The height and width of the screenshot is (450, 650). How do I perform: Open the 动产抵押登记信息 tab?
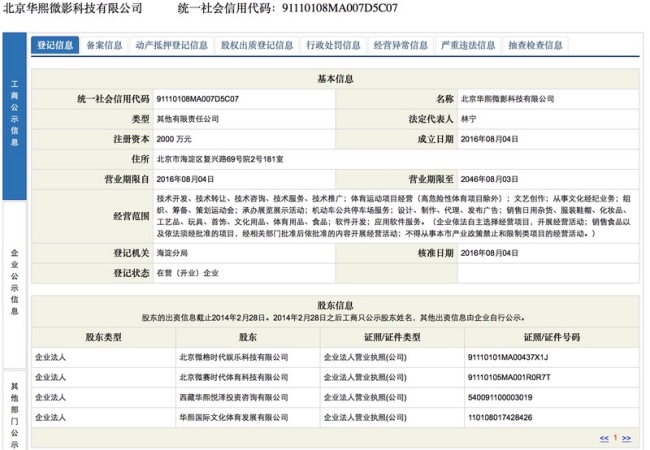[x=172, y=45]
